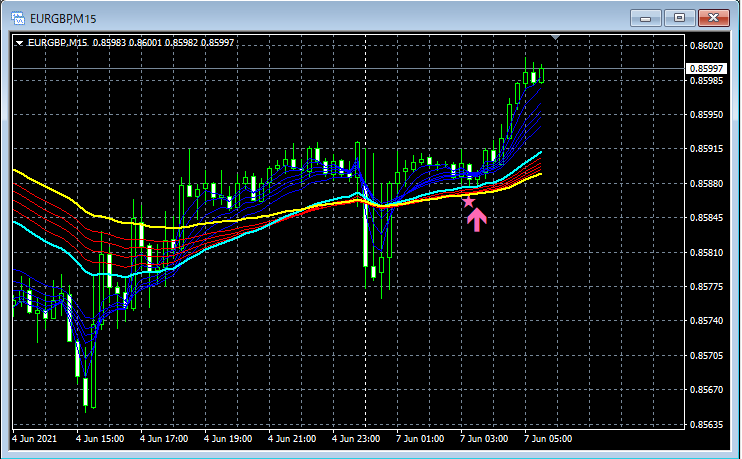This screenshot has height=459, width=742.
Task: Click the 0.85880 price scale label
Action: pos(706,183)
